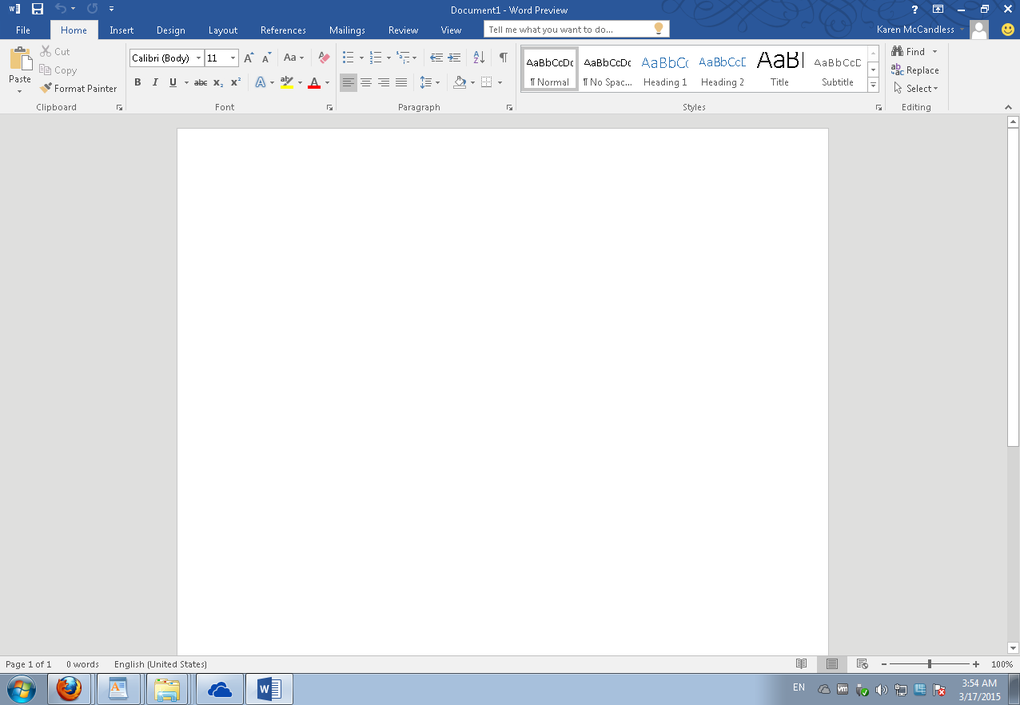The height and width of the screenshot is (705, 1020).
Task: Click the Format Painter button
Action: tap(79, 88)
